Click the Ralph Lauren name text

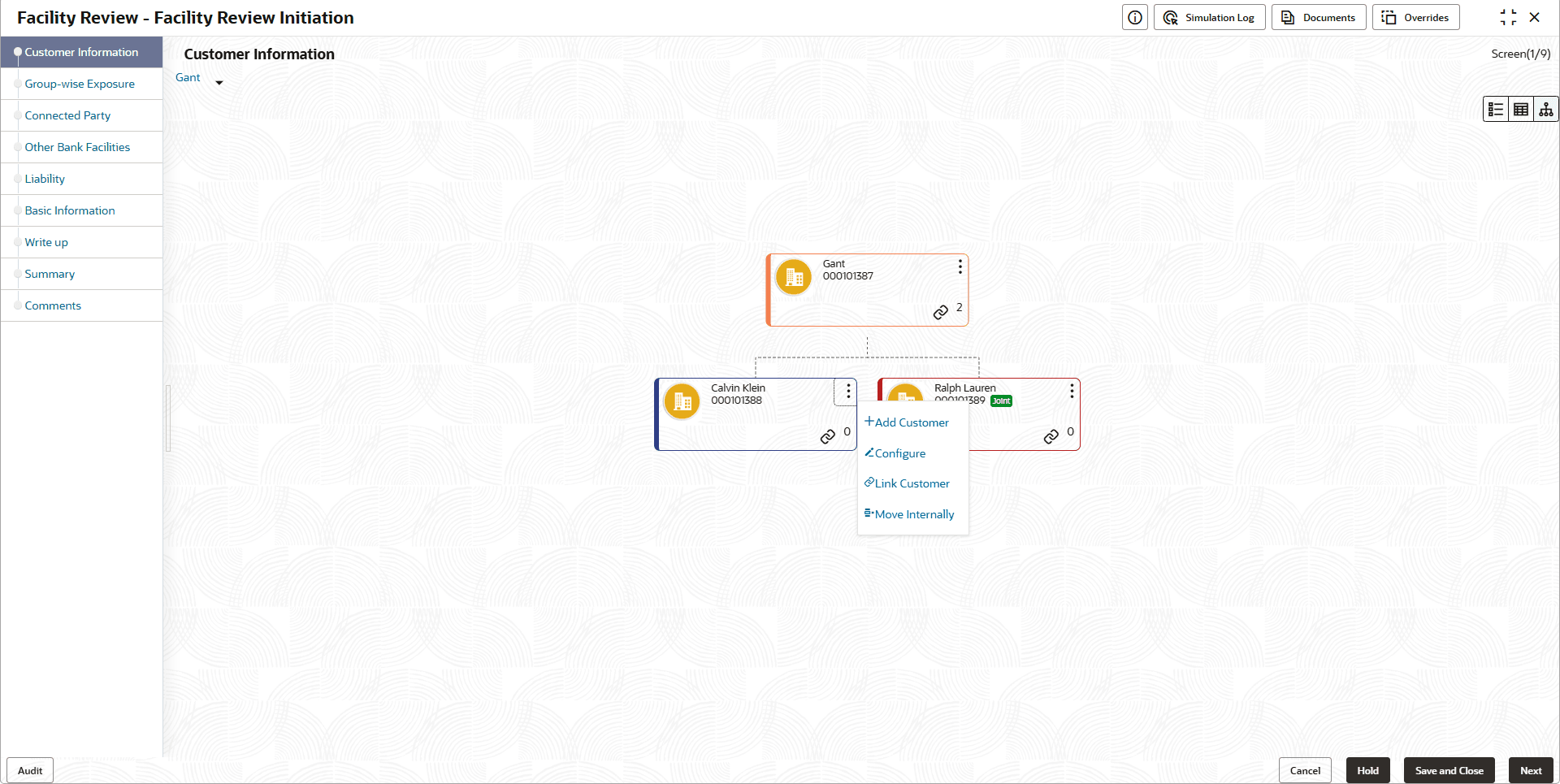[965, 388]
